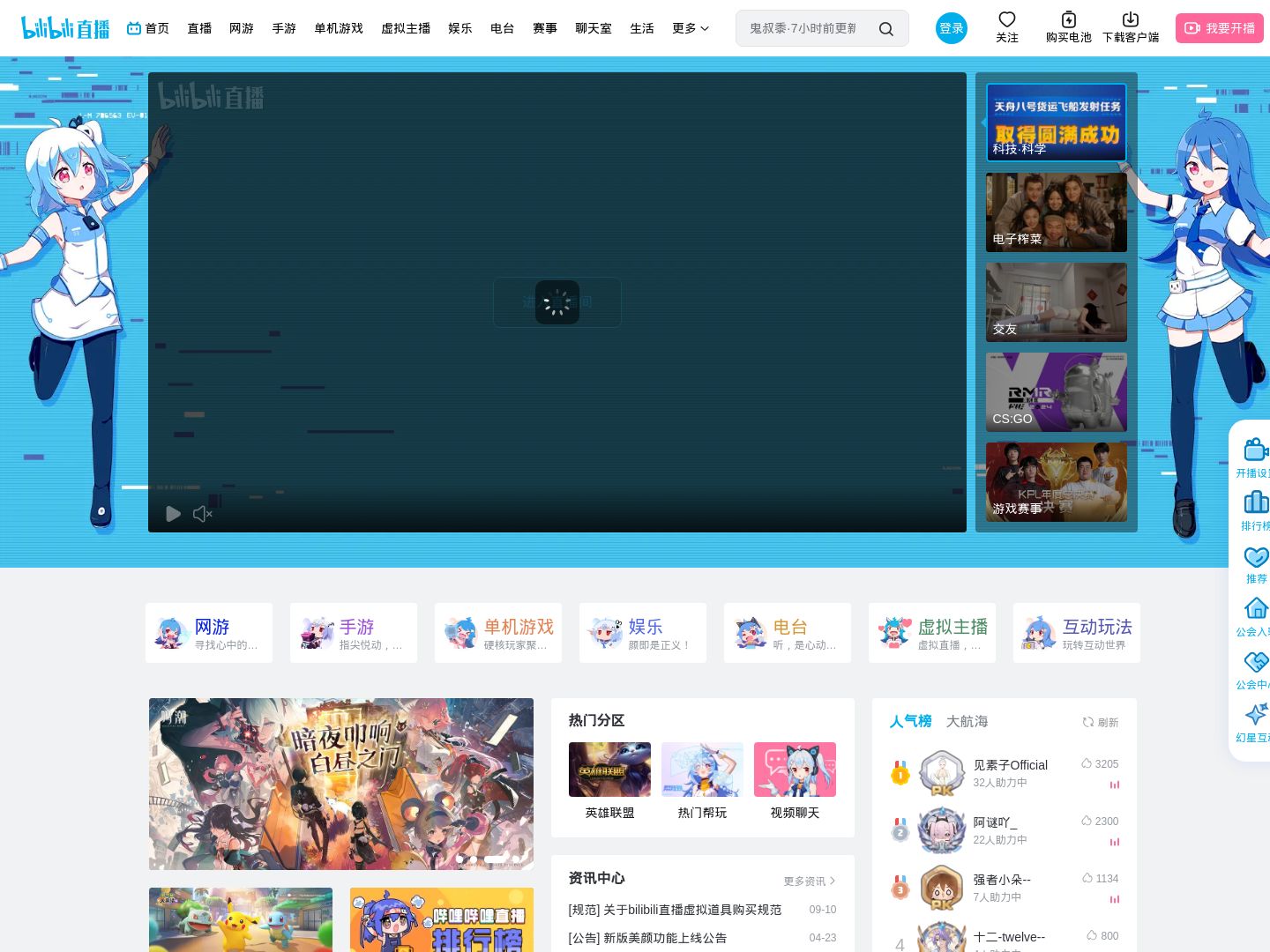The width and height of the screenshot is (1270, 952).
Task: Open the 首页 home link
Action: (x=148, y=28)
